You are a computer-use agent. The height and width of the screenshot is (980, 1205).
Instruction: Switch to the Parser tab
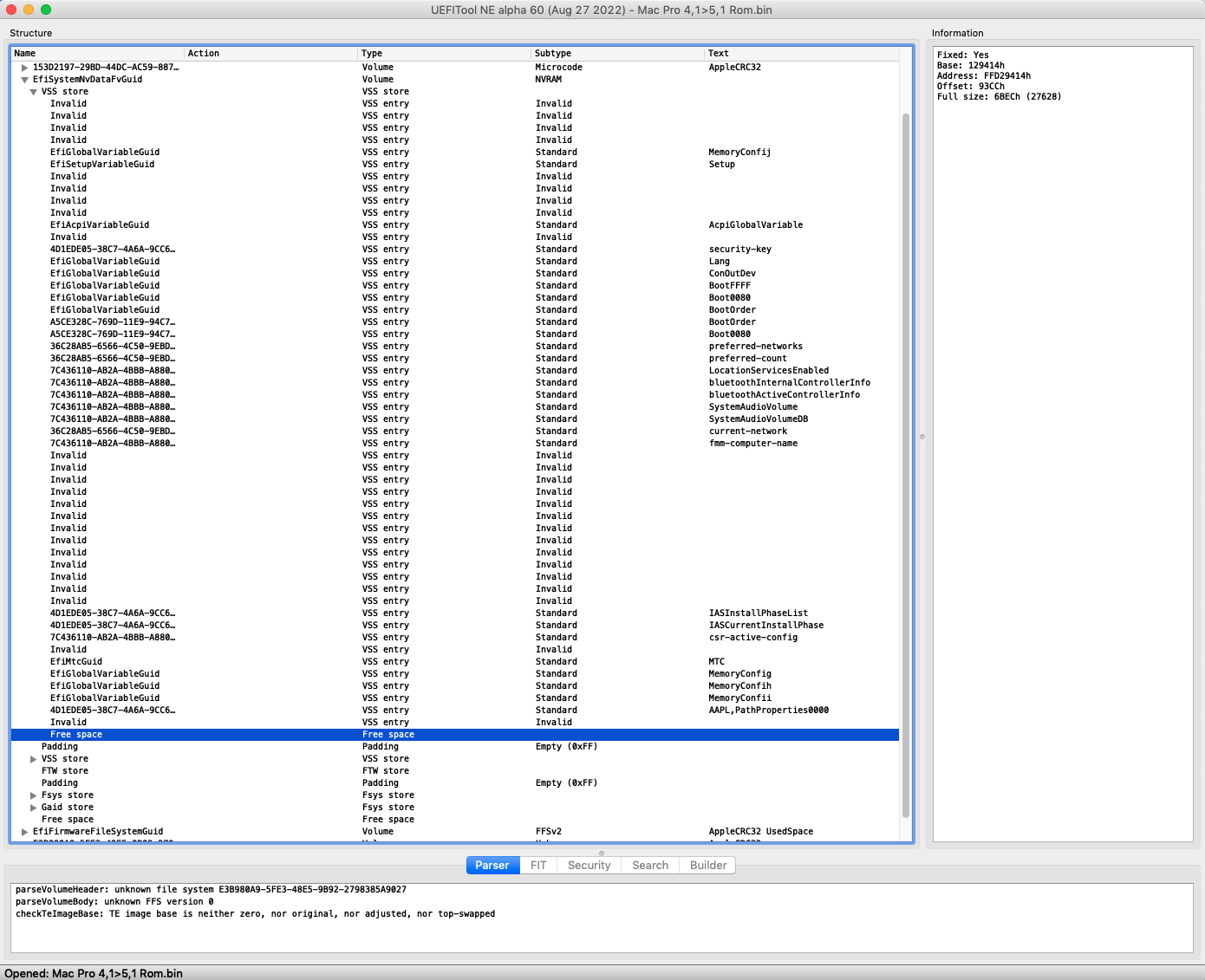pyautogui.click(x=492, y=865)
